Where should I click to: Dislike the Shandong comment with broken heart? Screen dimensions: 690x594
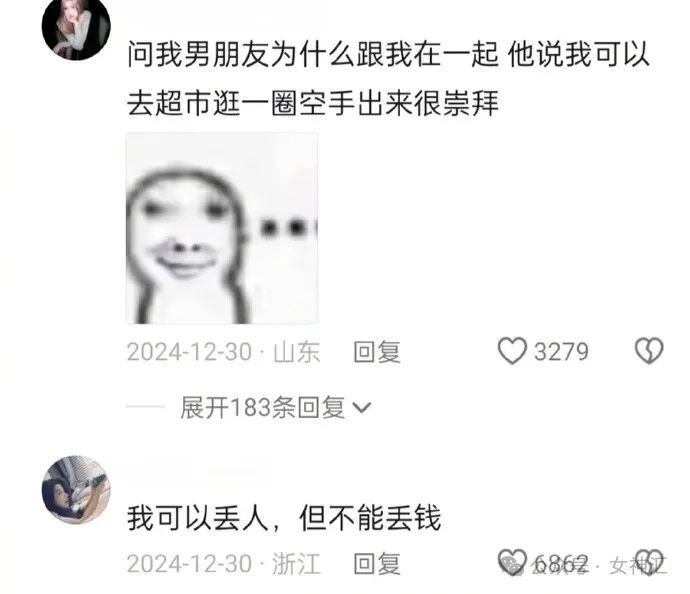(x=649, y=351)
